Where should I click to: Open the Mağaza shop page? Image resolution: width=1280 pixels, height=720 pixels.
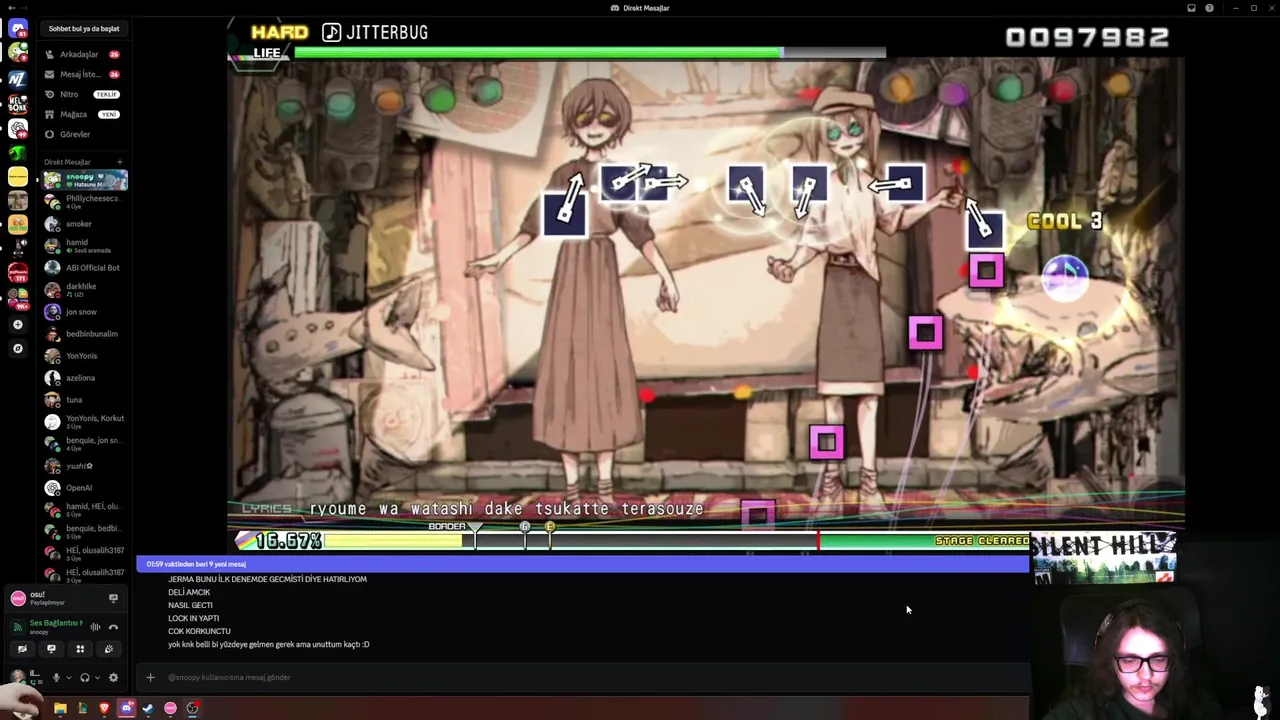[84, 114]
